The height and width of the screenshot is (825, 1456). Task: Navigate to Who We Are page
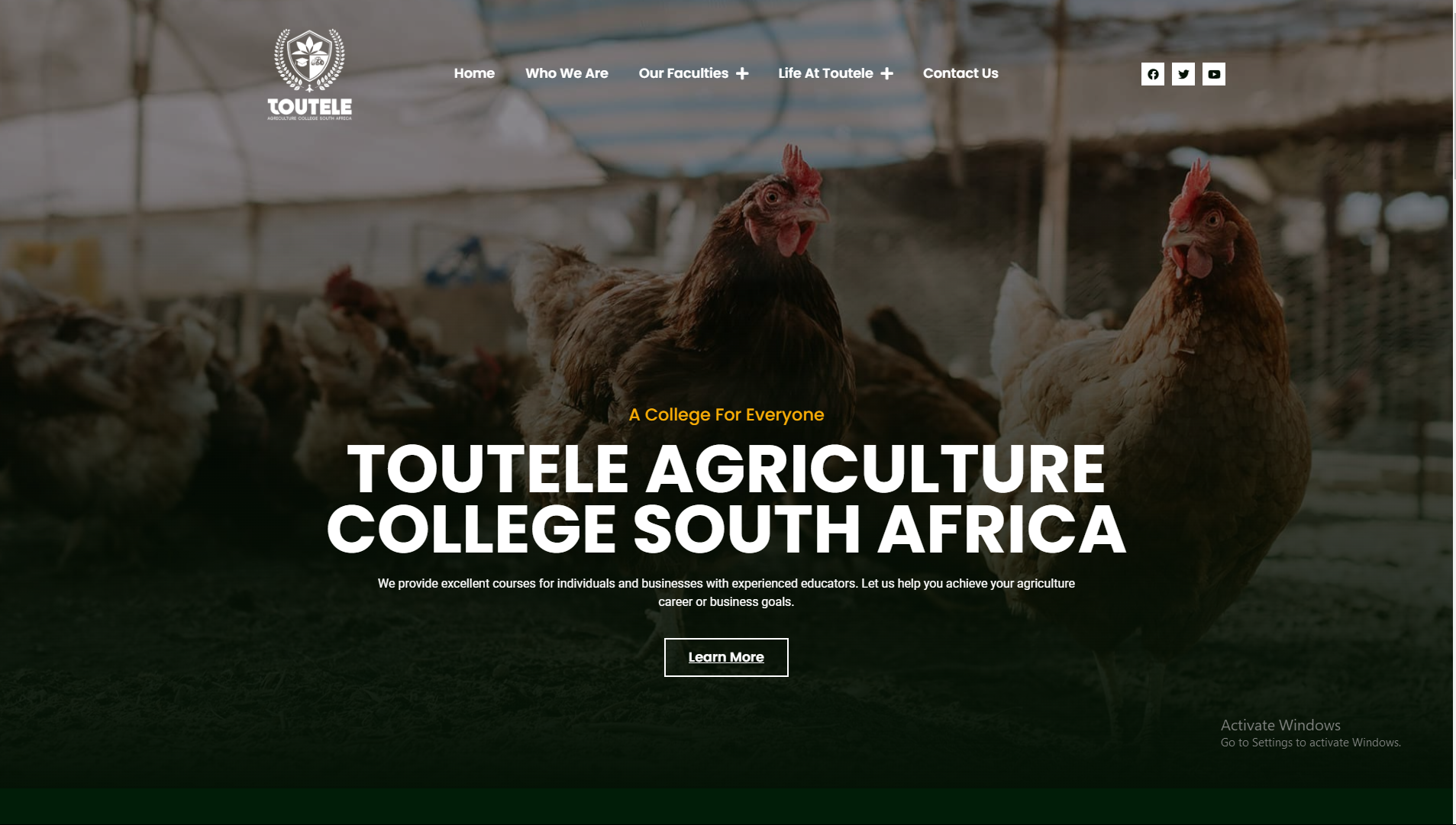point(567,73)
